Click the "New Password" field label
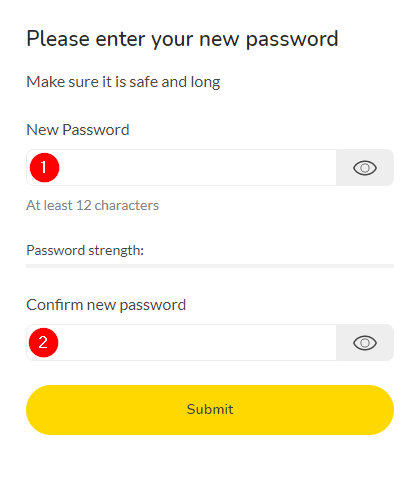 78,130
